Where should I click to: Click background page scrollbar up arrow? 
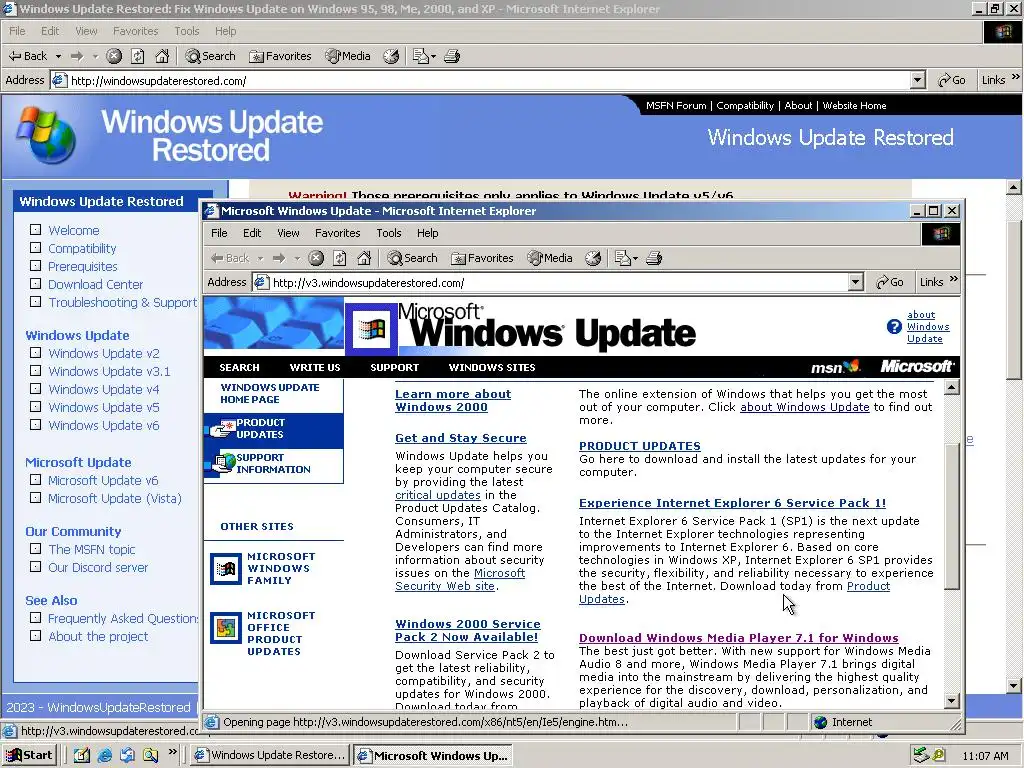click(x=1014, y=187)
